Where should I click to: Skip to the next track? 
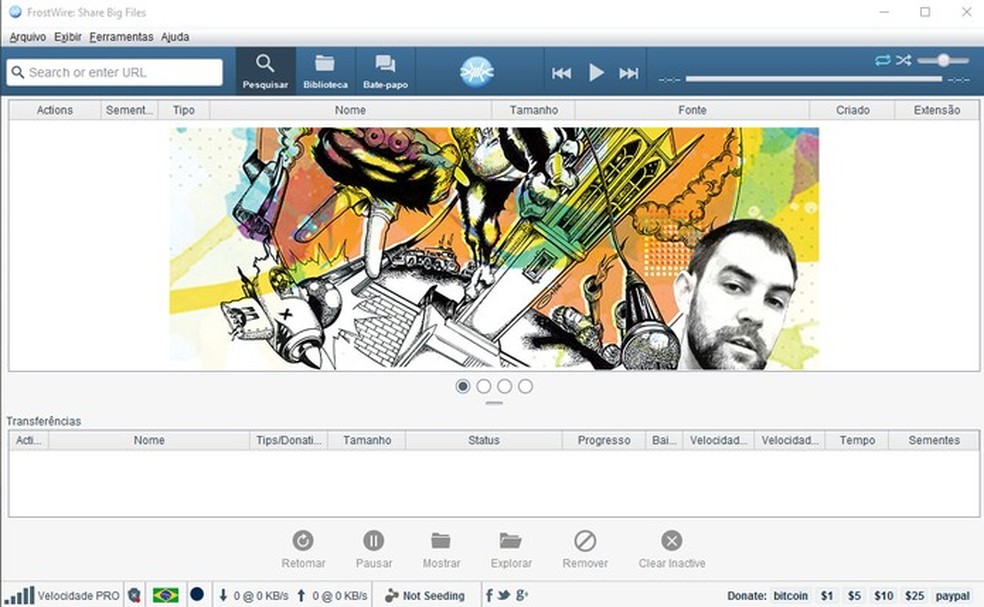(x=629, y=73)
